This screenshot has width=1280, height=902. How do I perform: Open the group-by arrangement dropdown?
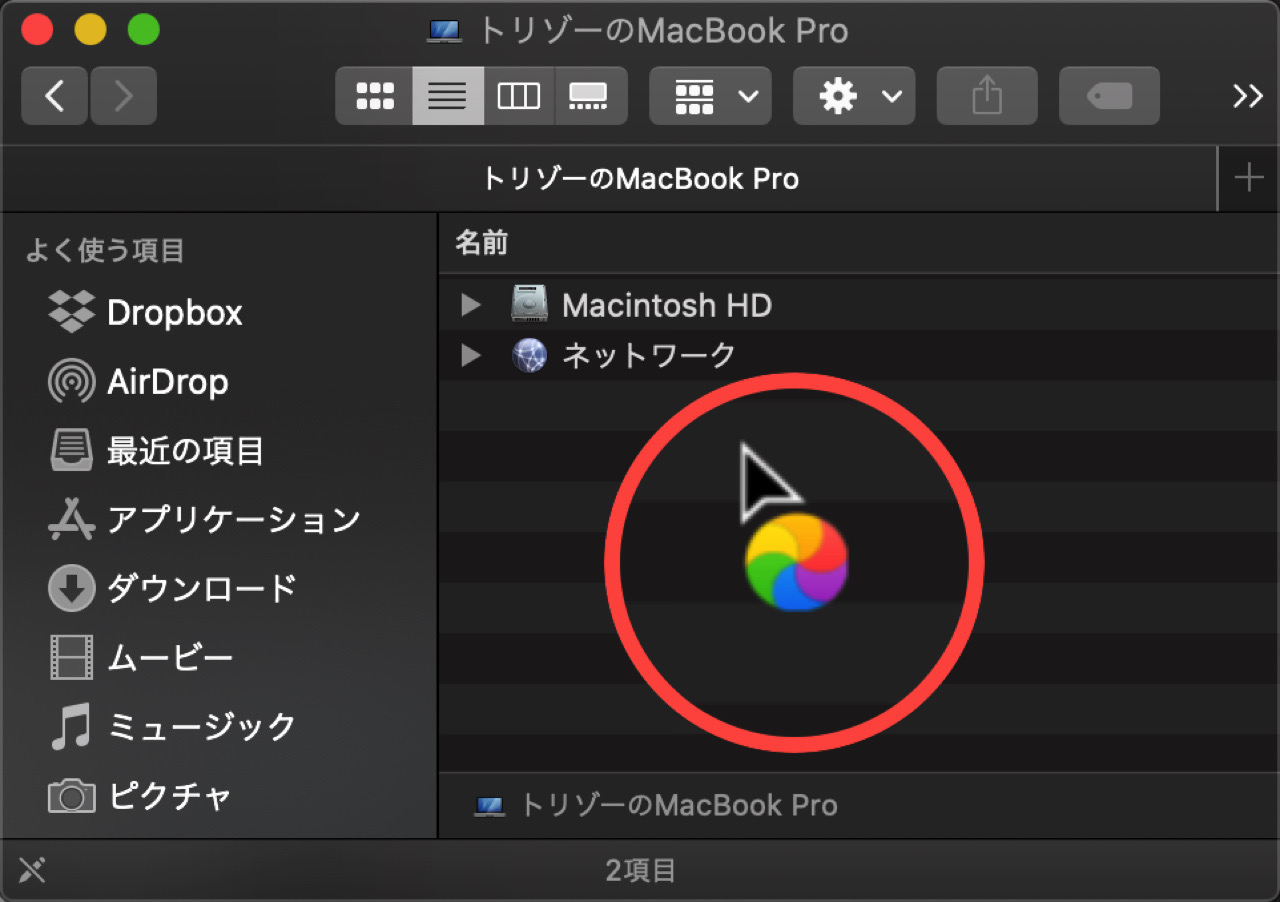click(710, 96)
